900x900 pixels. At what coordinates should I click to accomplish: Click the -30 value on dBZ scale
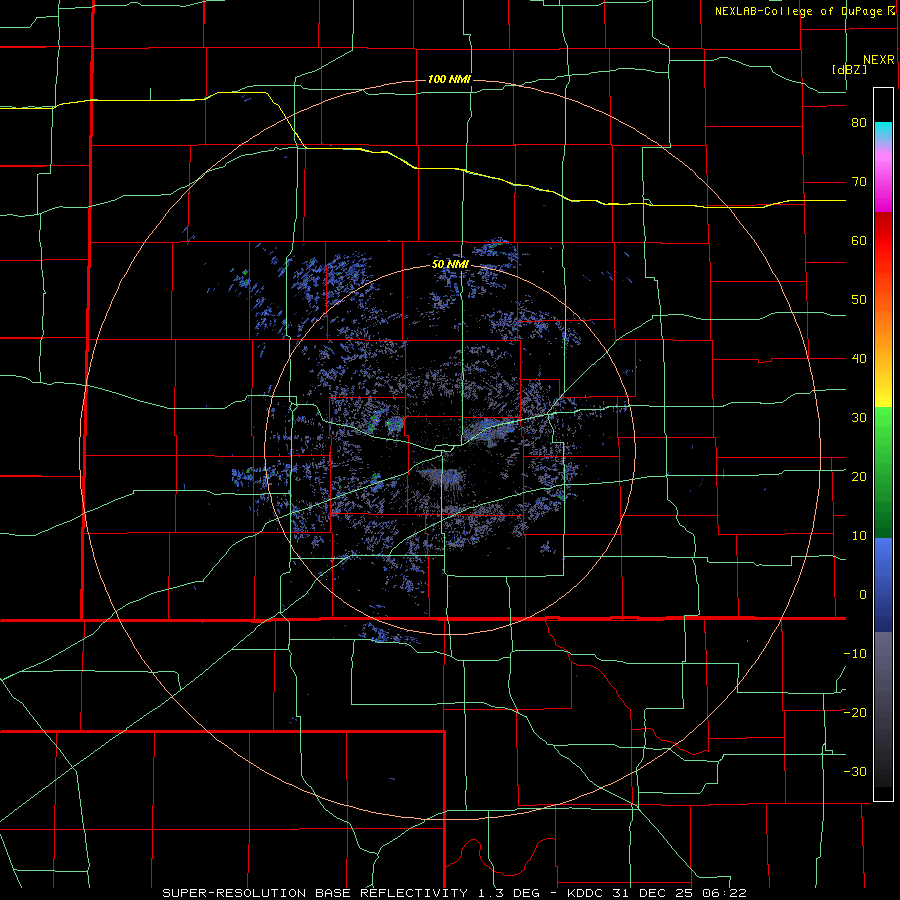point(855,771)
